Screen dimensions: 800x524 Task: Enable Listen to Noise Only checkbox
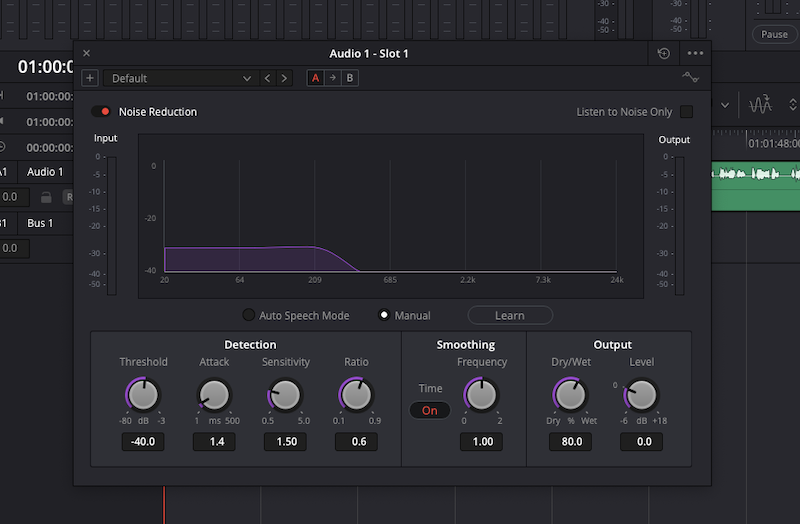click(687, 112)
